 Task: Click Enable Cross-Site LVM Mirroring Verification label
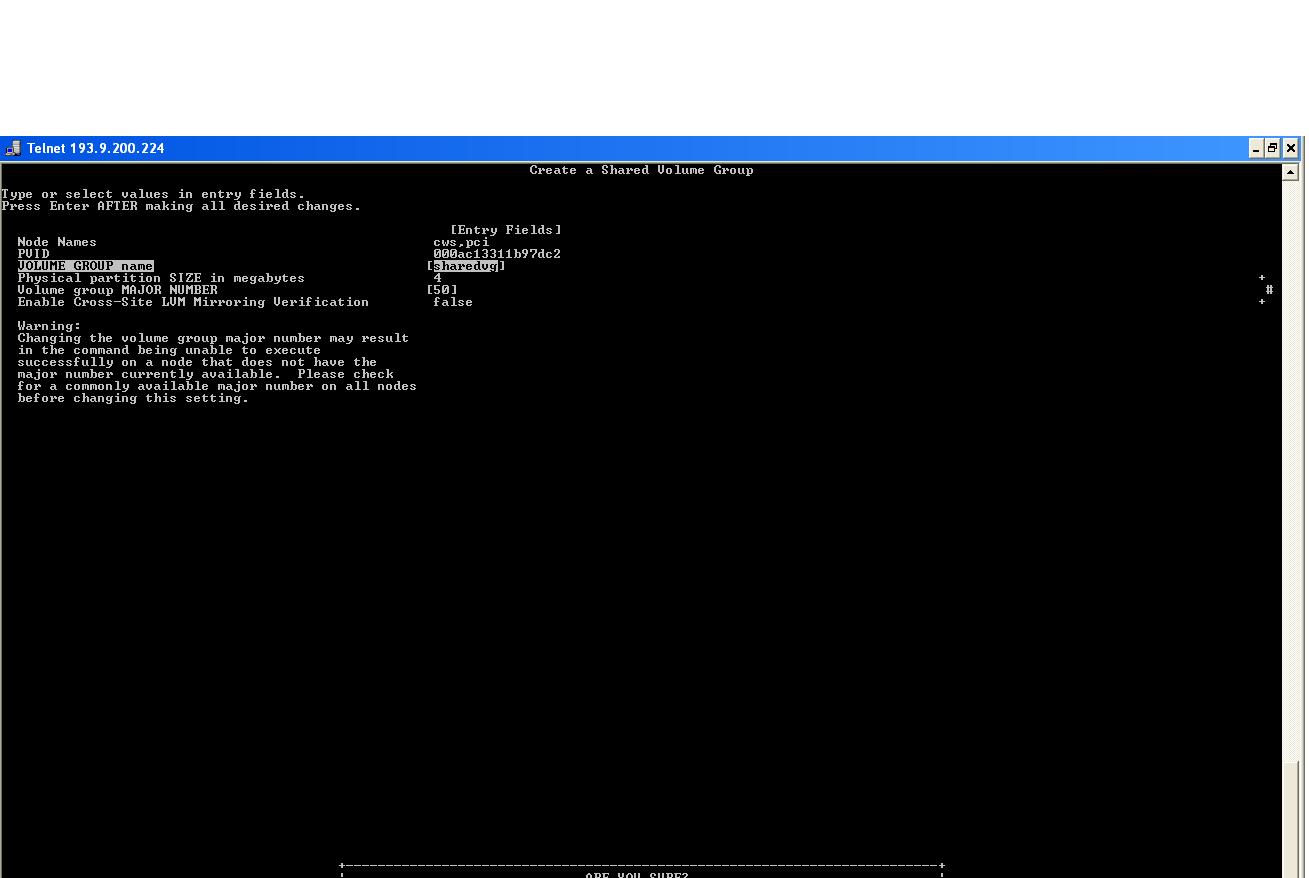click(x=193, y=302)
